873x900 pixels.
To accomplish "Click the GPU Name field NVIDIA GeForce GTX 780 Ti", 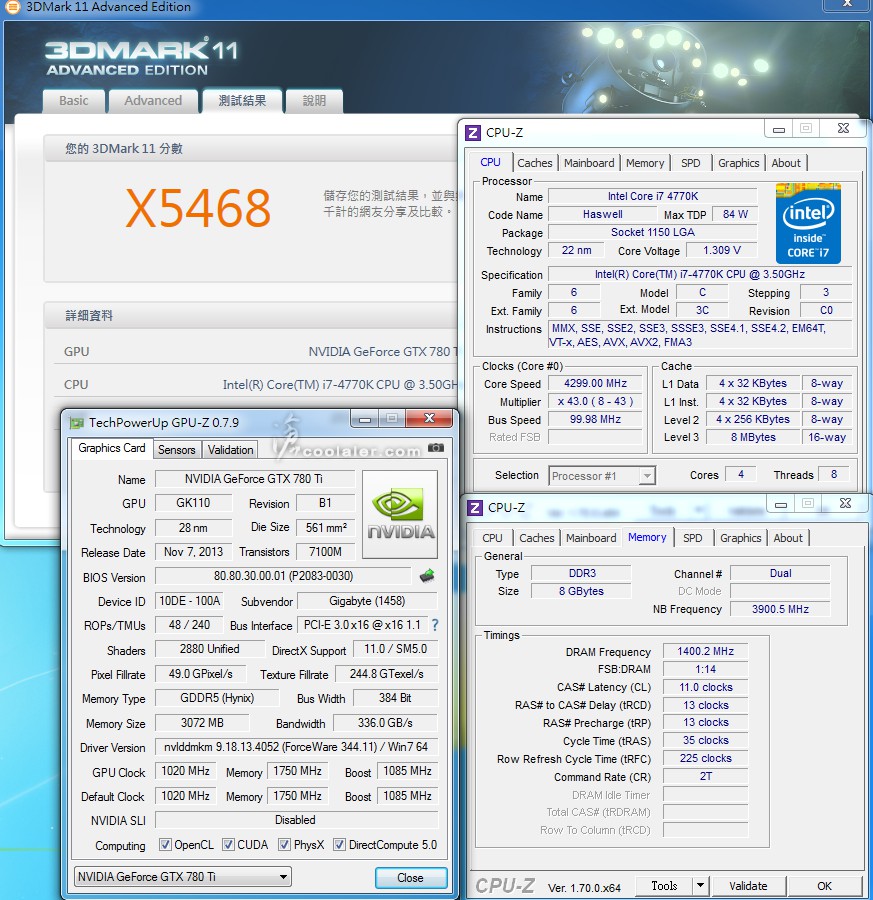I will pyautogui.click(x=254, y=479).
